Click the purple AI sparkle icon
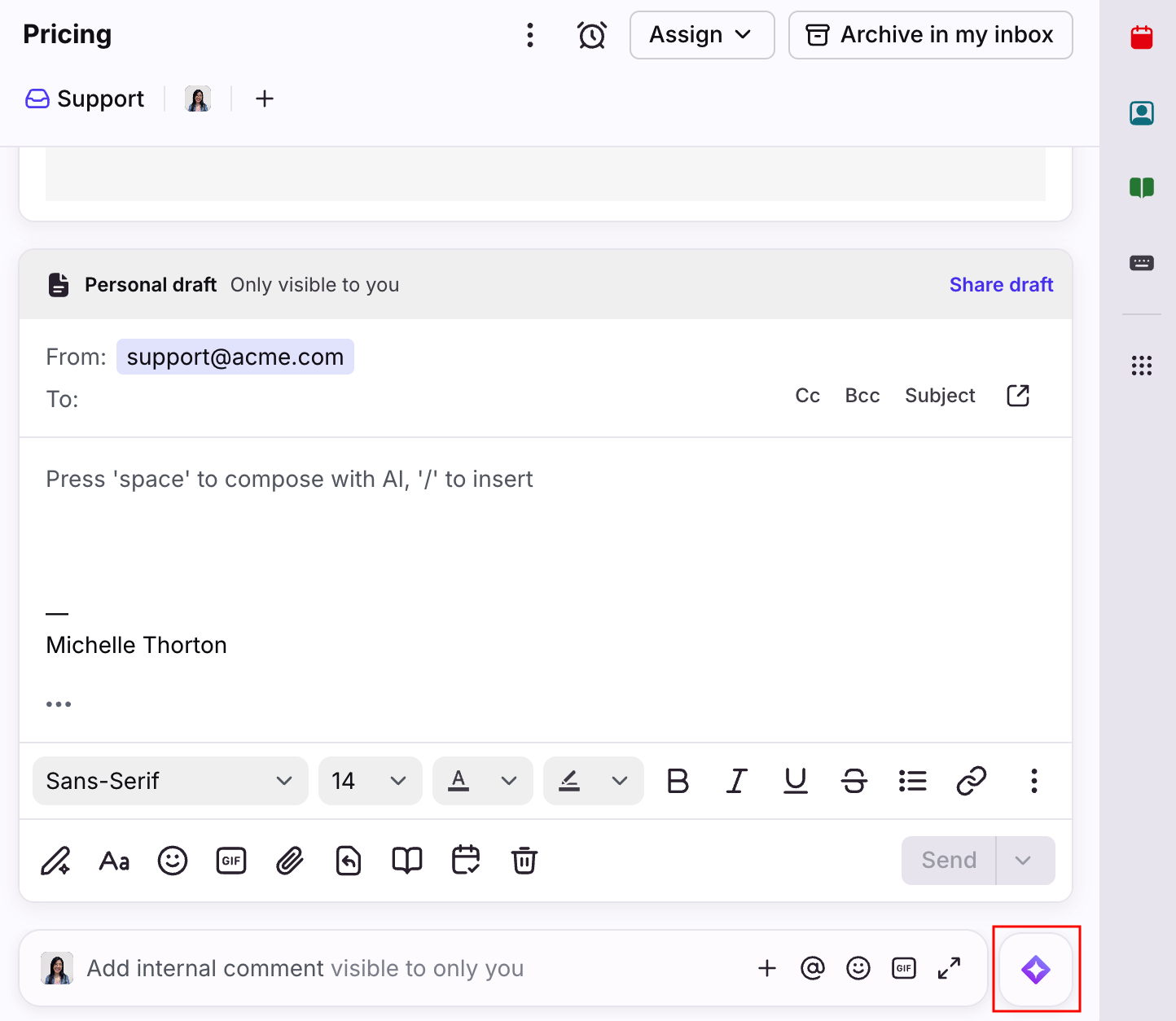1176x1021 pixels. [1035, 970]
